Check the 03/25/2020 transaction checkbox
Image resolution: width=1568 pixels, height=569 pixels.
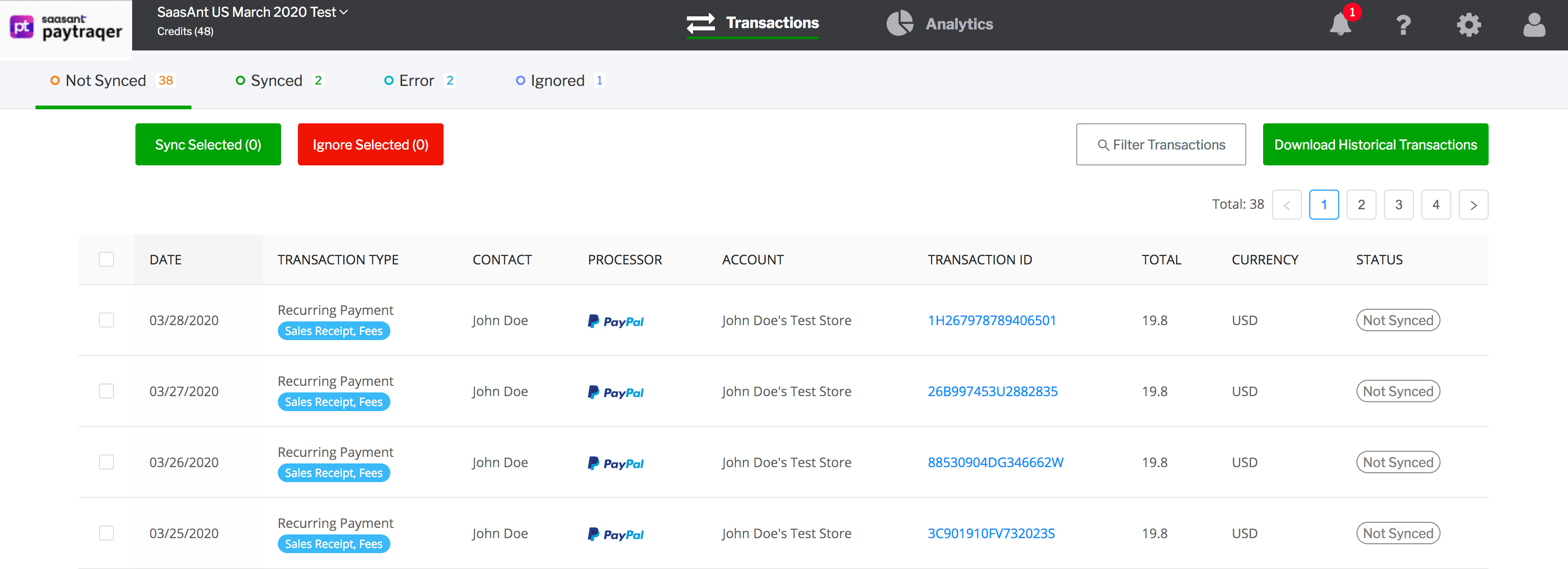pyautogui.click(x=106, y=533)
